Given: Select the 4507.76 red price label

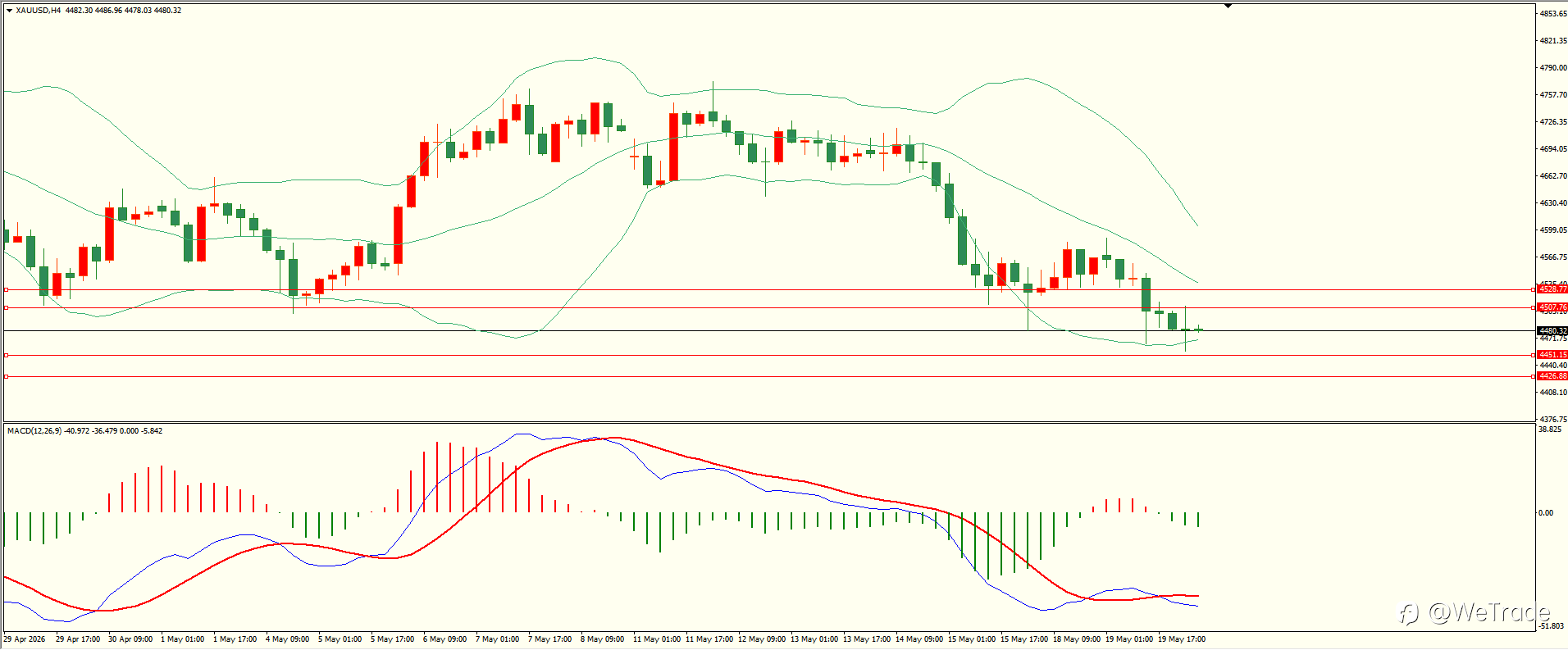Looking at the screenshot, I should [1552, 307].
